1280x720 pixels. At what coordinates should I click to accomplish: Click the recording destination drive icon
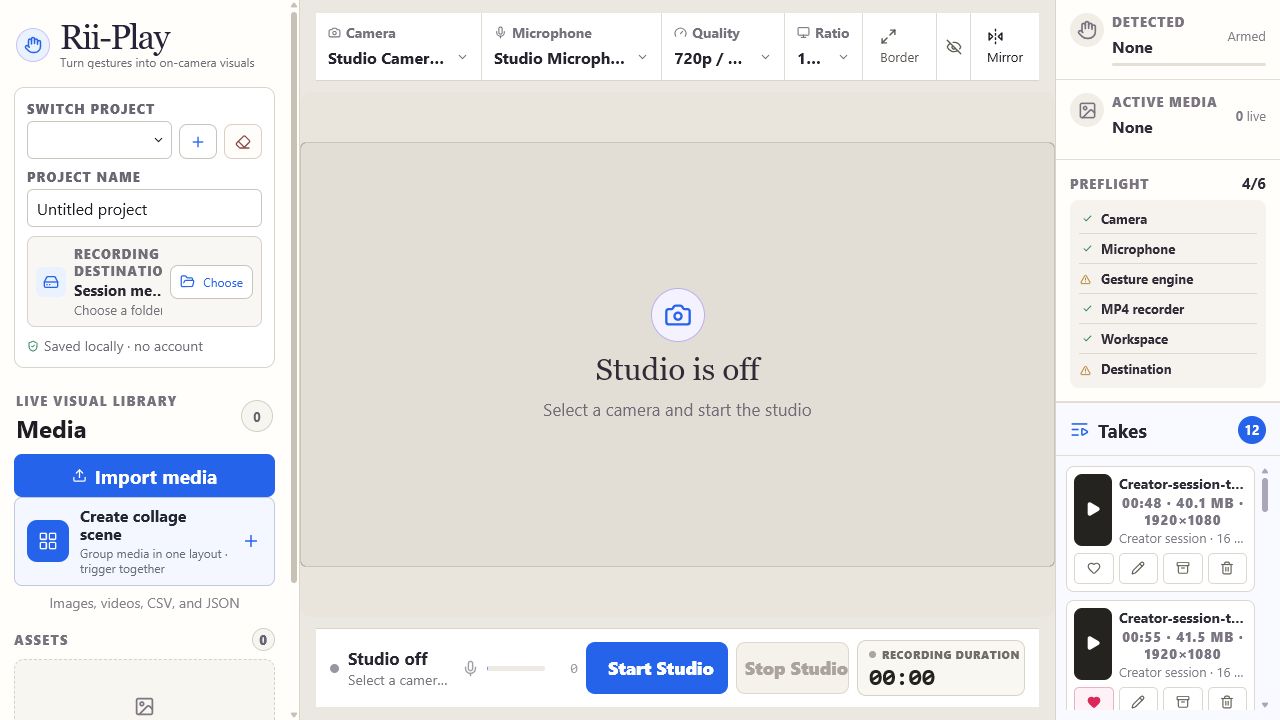click(51, 282)
